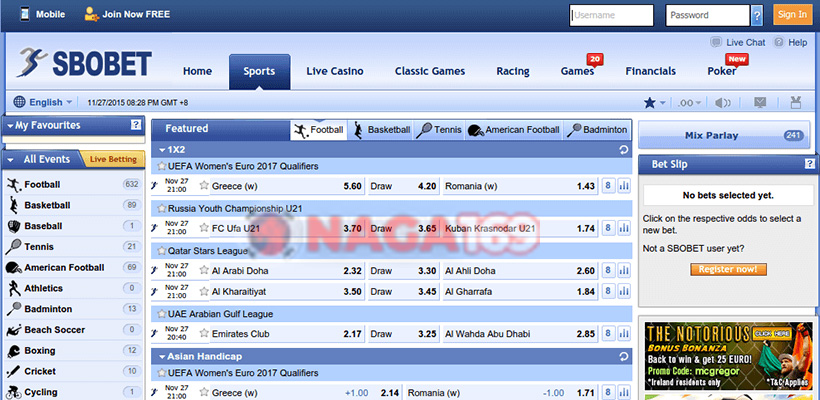Image resolution: width=820 pixels, height=400 pixels.
Task: Open My Favourites help question icon
Action: (136, 124)
